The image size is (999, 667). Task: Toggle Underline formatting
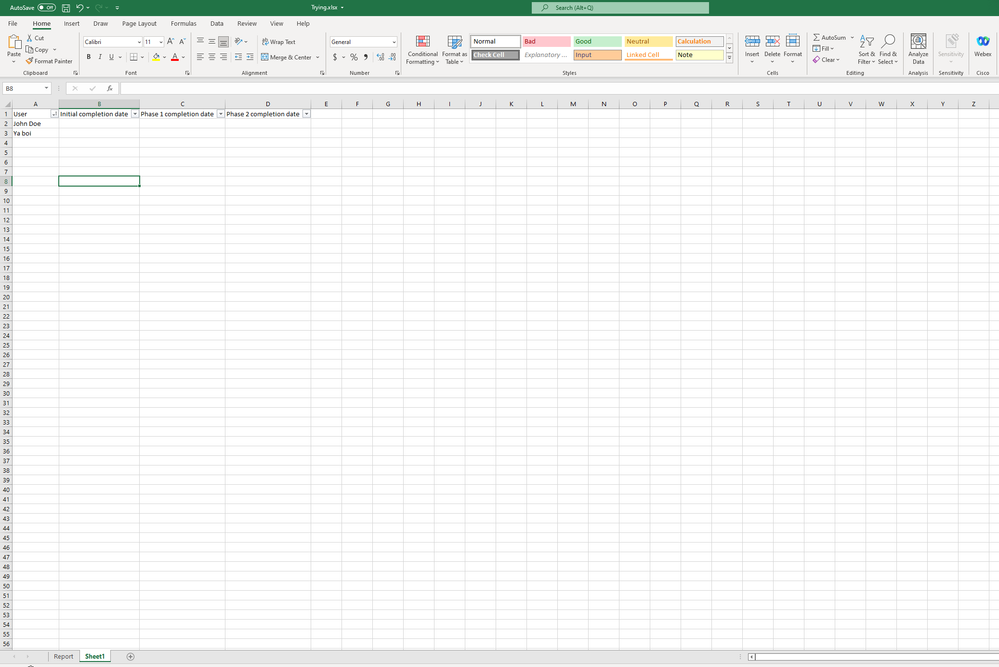[111, 57]
